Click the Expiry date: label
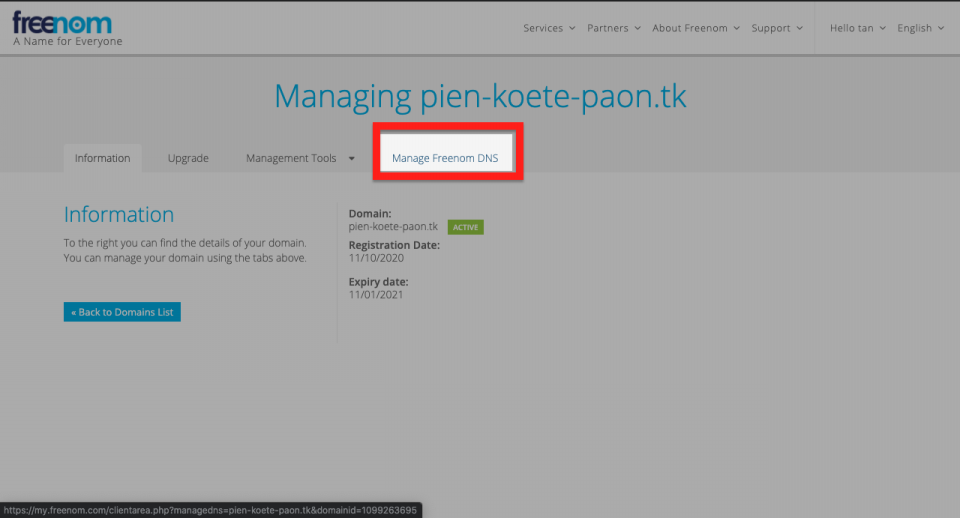The width and height of the screenshot is (960, 518). click(378, 282)
